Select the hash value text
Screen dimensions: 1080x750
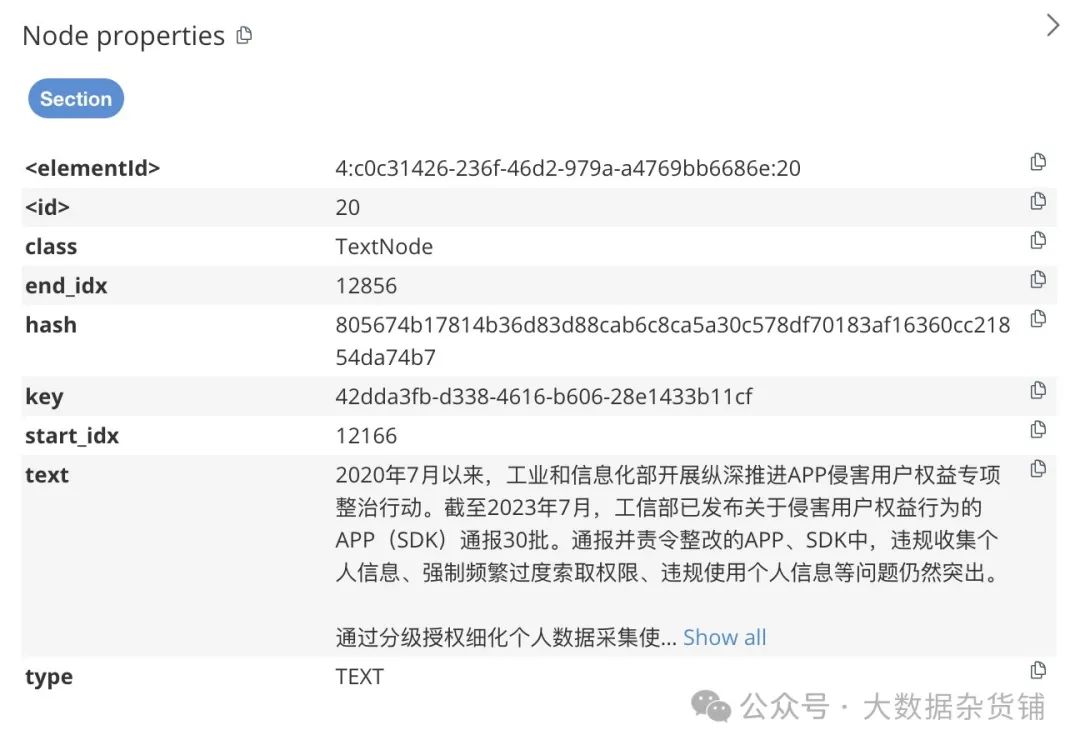point(672,341)
